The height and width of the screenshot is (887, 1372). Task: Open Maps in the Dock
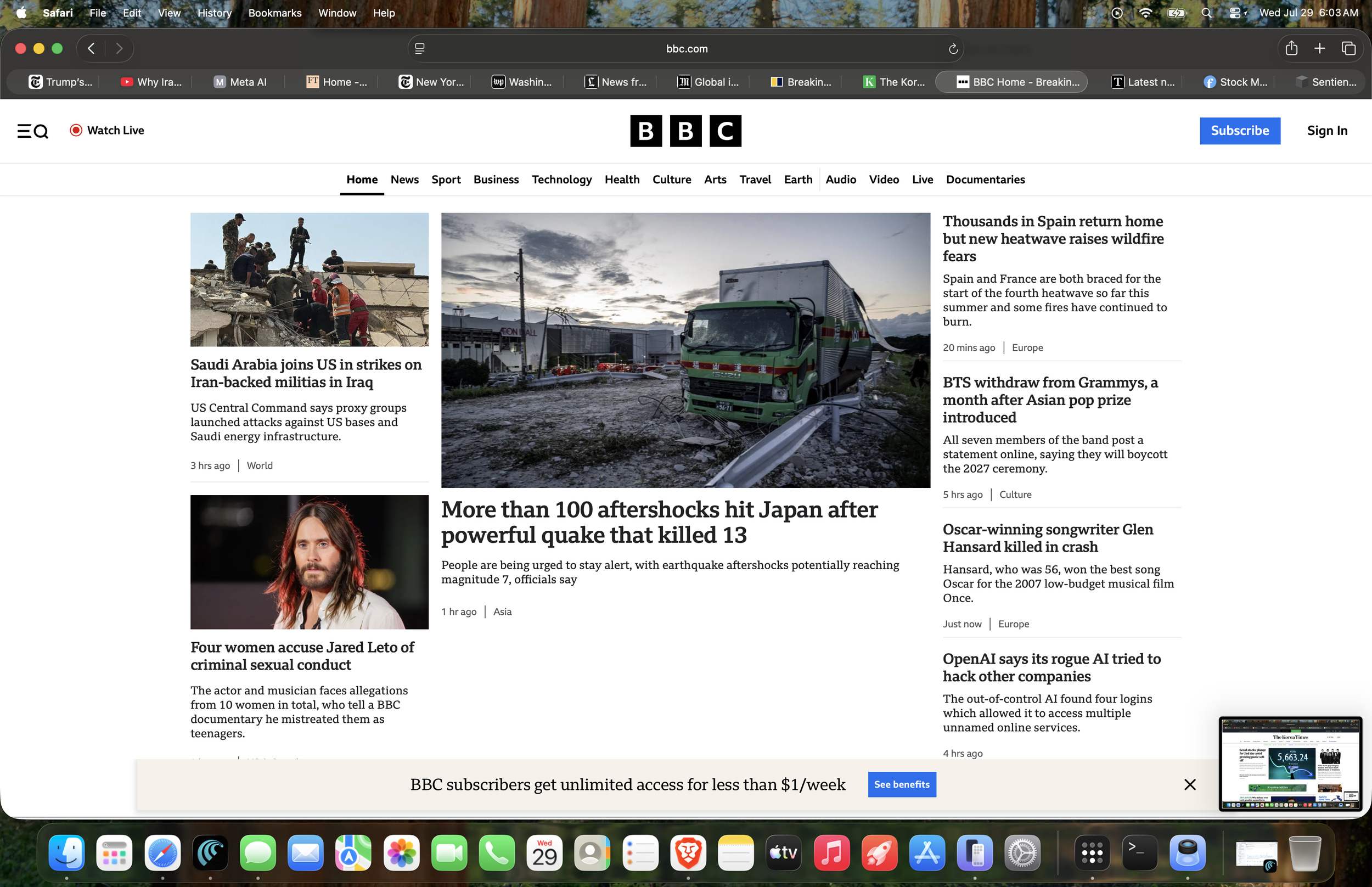(353, 853)
